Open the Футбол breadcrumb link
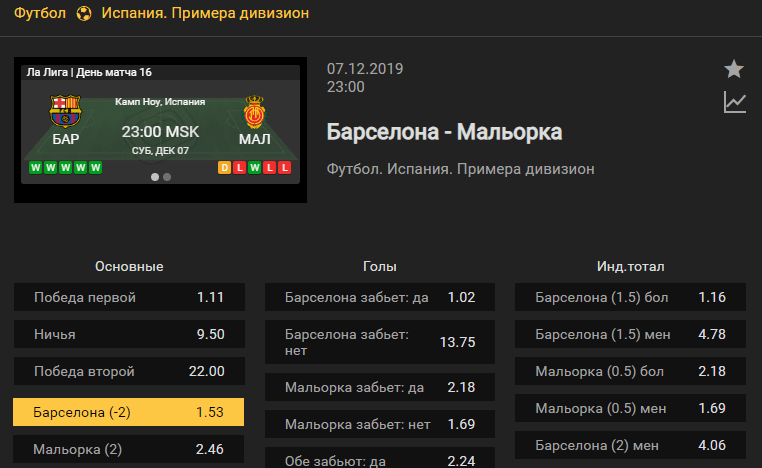This screenshot has height=468, width=762. pos(40,13)
